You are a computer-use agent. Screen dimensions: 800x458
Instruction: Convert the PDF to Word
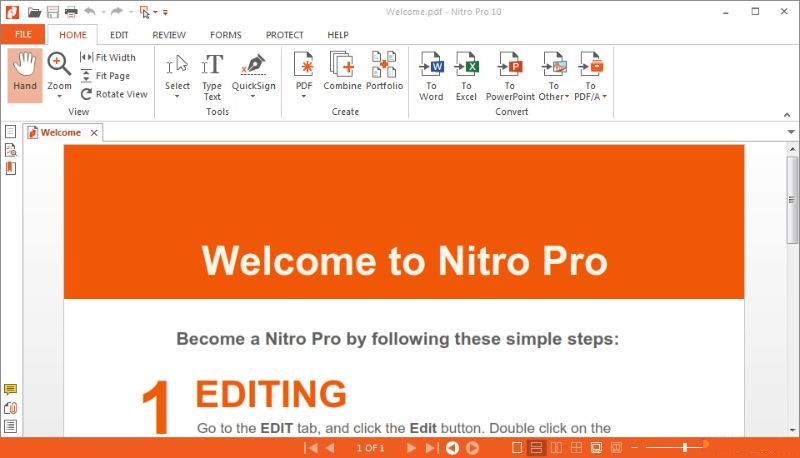(x=431, y=76)
